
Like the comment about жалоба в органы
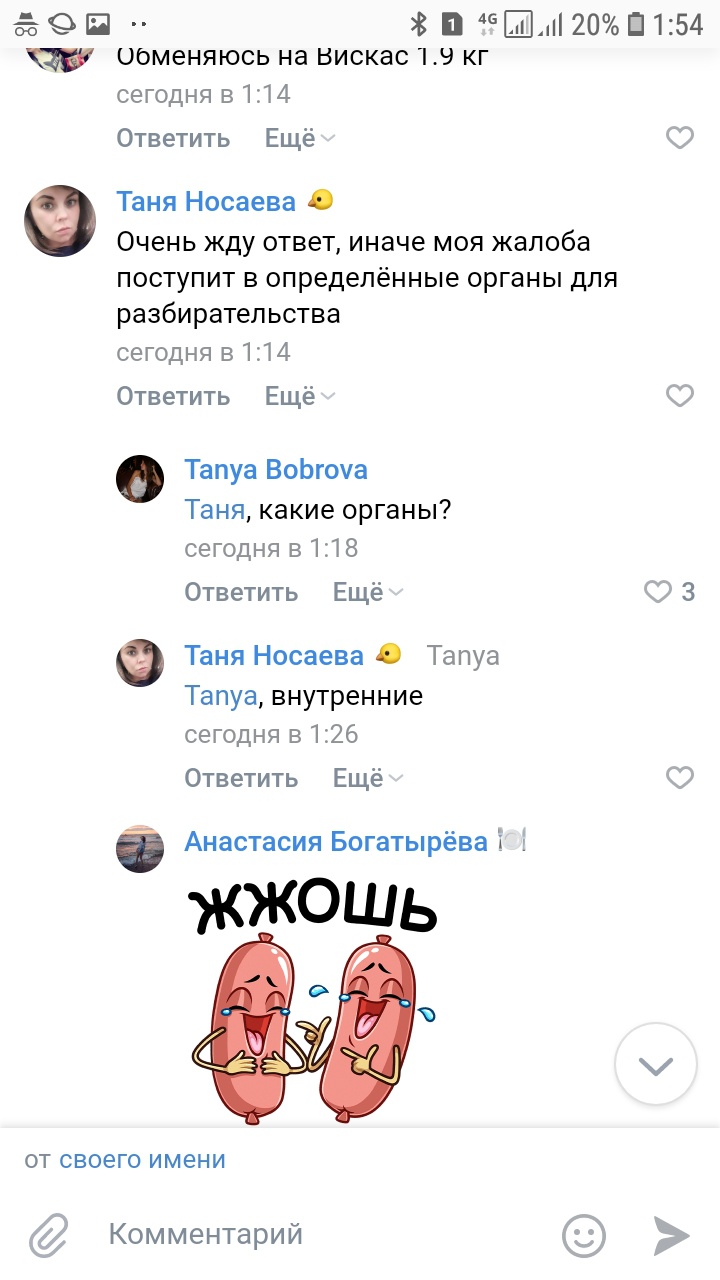[x=680, y=396]
